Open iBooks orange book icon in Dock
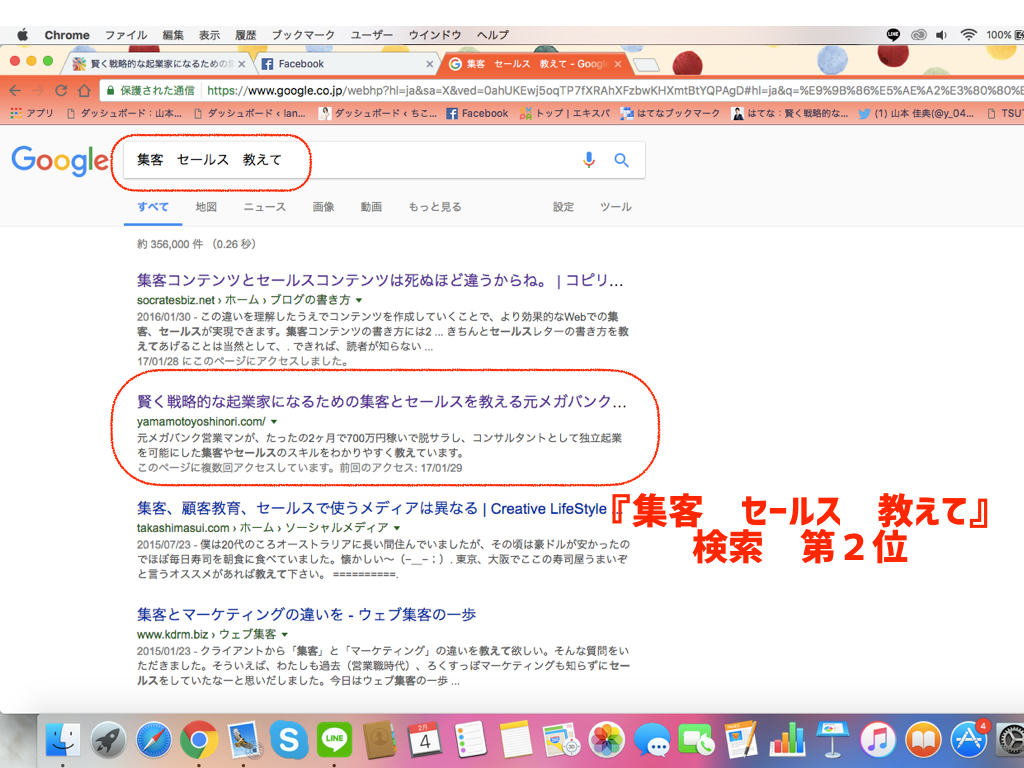This screenshot has height=768, width=1024. coord(923,741)
